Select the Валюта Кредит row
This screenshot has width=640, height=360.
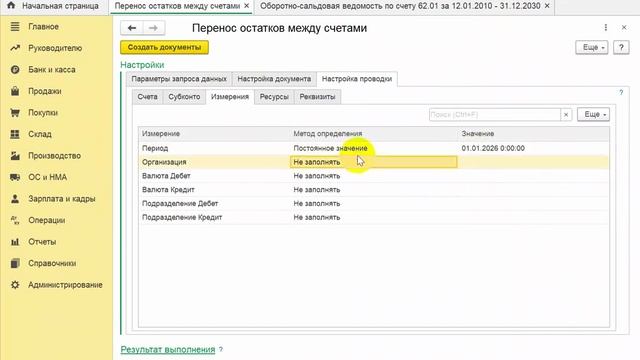click(x=373, y=190)
